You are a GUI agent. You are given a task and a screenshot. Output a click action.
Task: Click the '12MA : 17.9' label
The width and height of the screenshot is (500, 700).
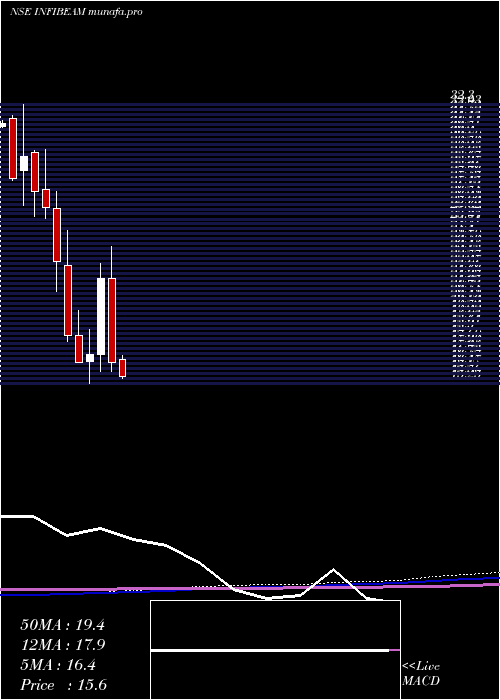(x=62, y=645)
